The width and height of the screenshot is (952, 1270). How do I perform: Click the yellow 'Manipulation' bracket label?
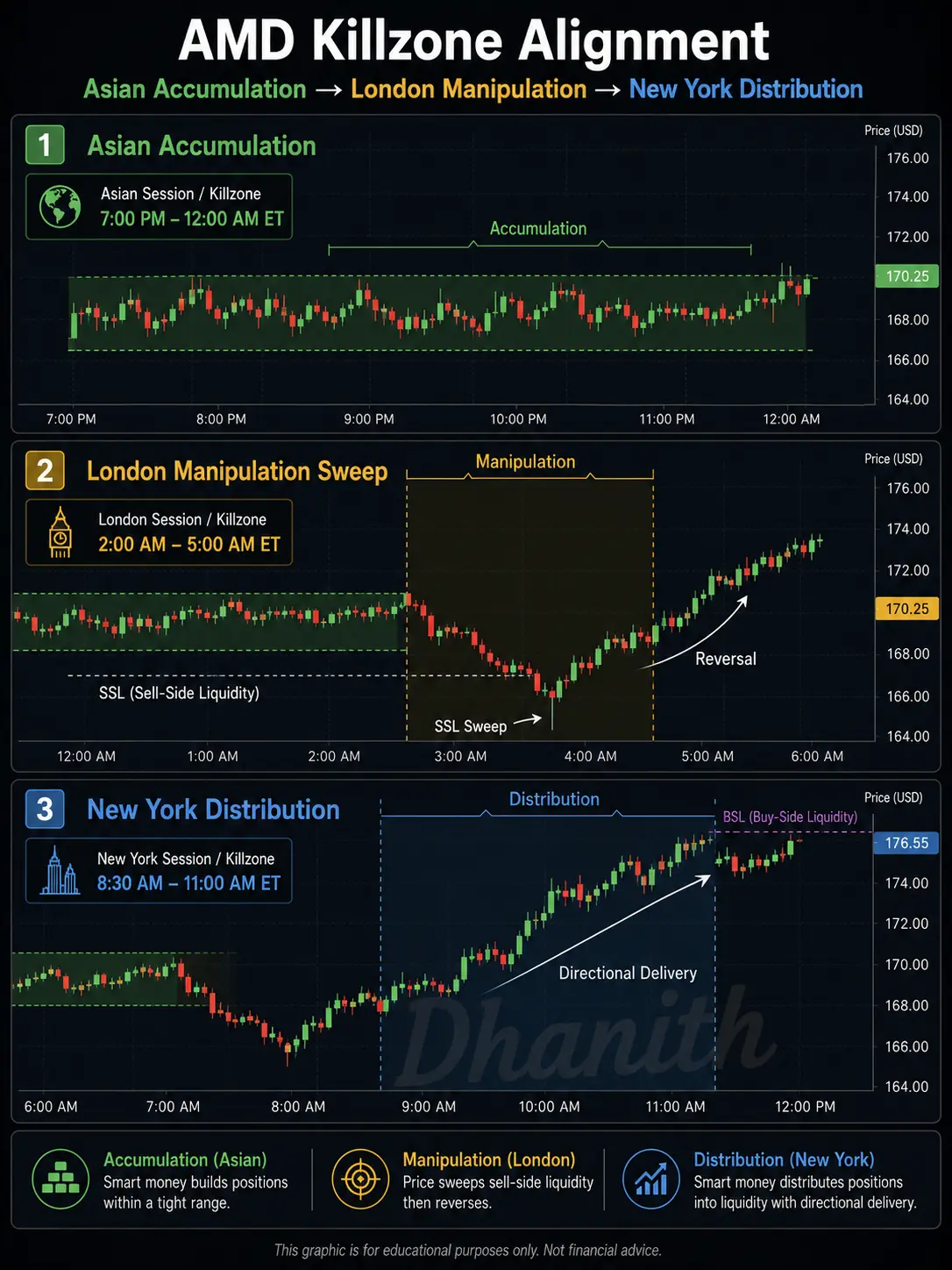(x=525, y=461)
